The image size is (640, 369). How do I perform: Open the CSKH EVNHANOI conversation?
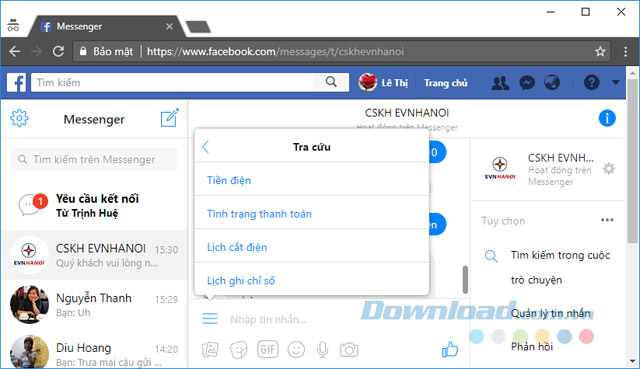[94, 255]
